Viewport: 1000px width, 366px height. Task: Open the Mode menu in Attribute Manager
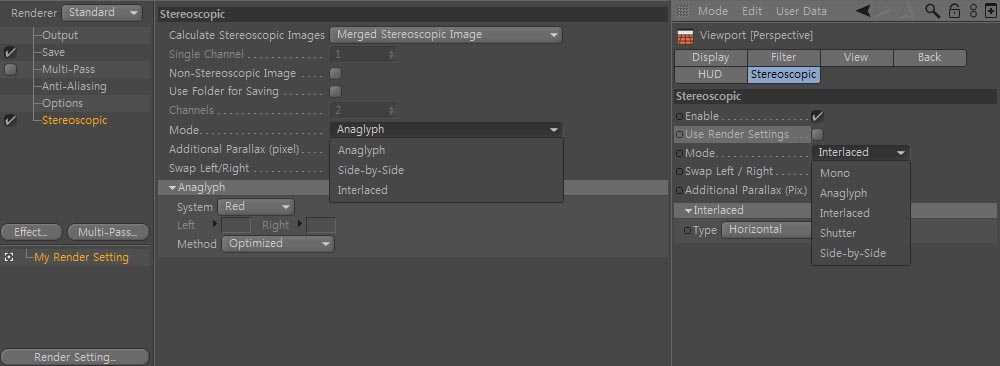click(x=712, y=11)
